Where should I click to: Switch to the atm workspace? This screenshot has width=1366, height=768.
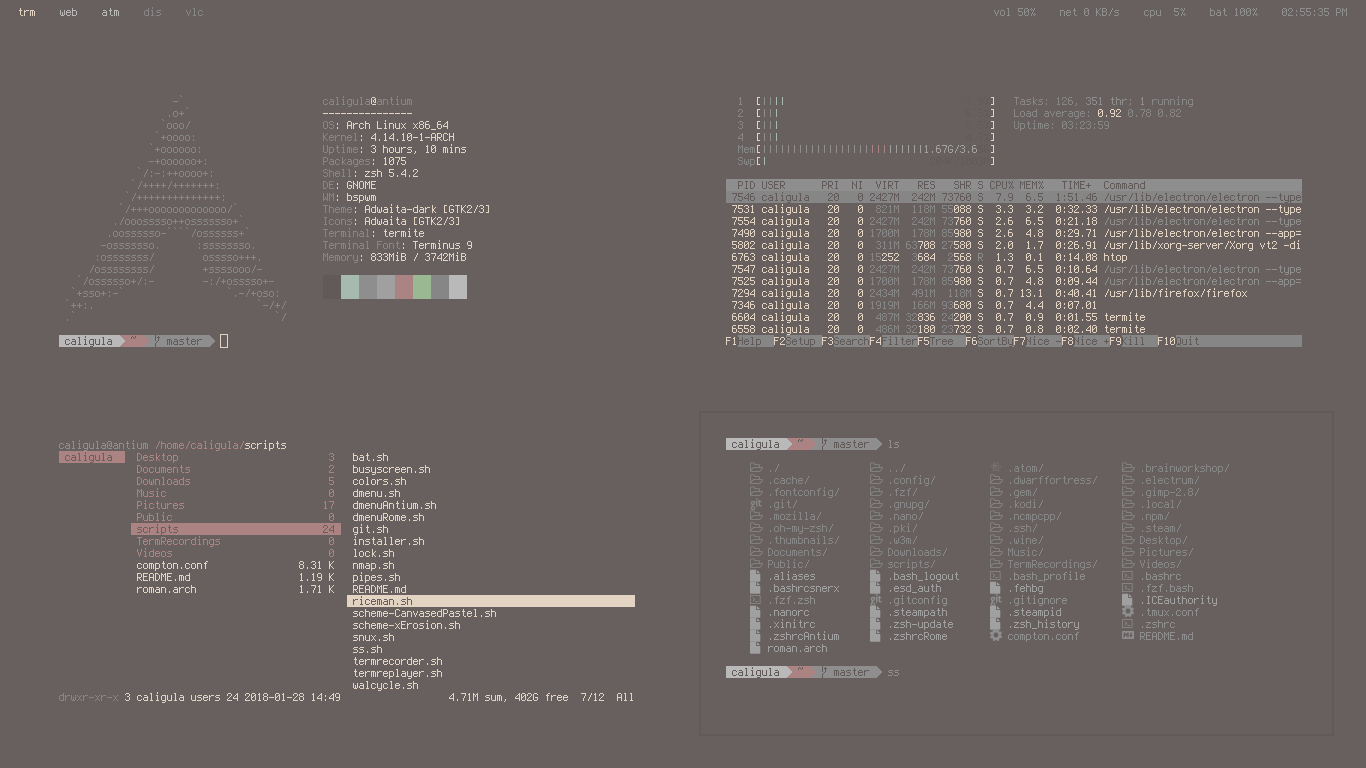(110, 12)
